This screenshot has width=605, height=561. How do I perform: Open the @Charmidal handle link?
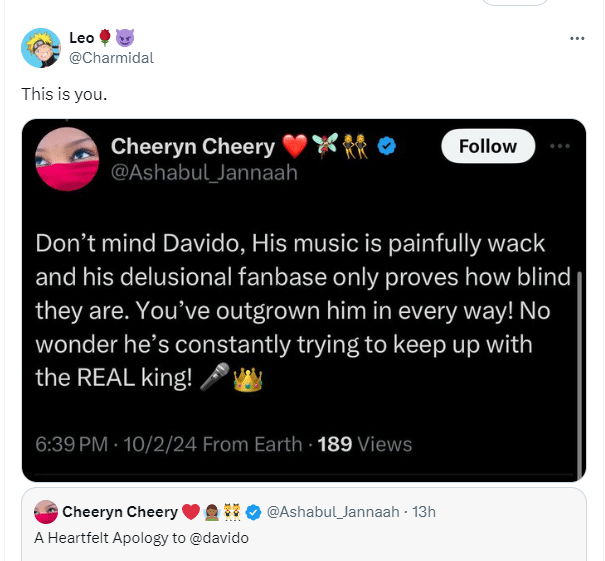[x=111, y=57]
